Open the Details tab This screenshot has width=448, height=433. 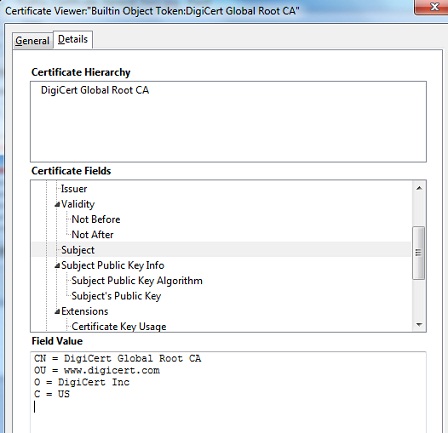click(73, 40)
